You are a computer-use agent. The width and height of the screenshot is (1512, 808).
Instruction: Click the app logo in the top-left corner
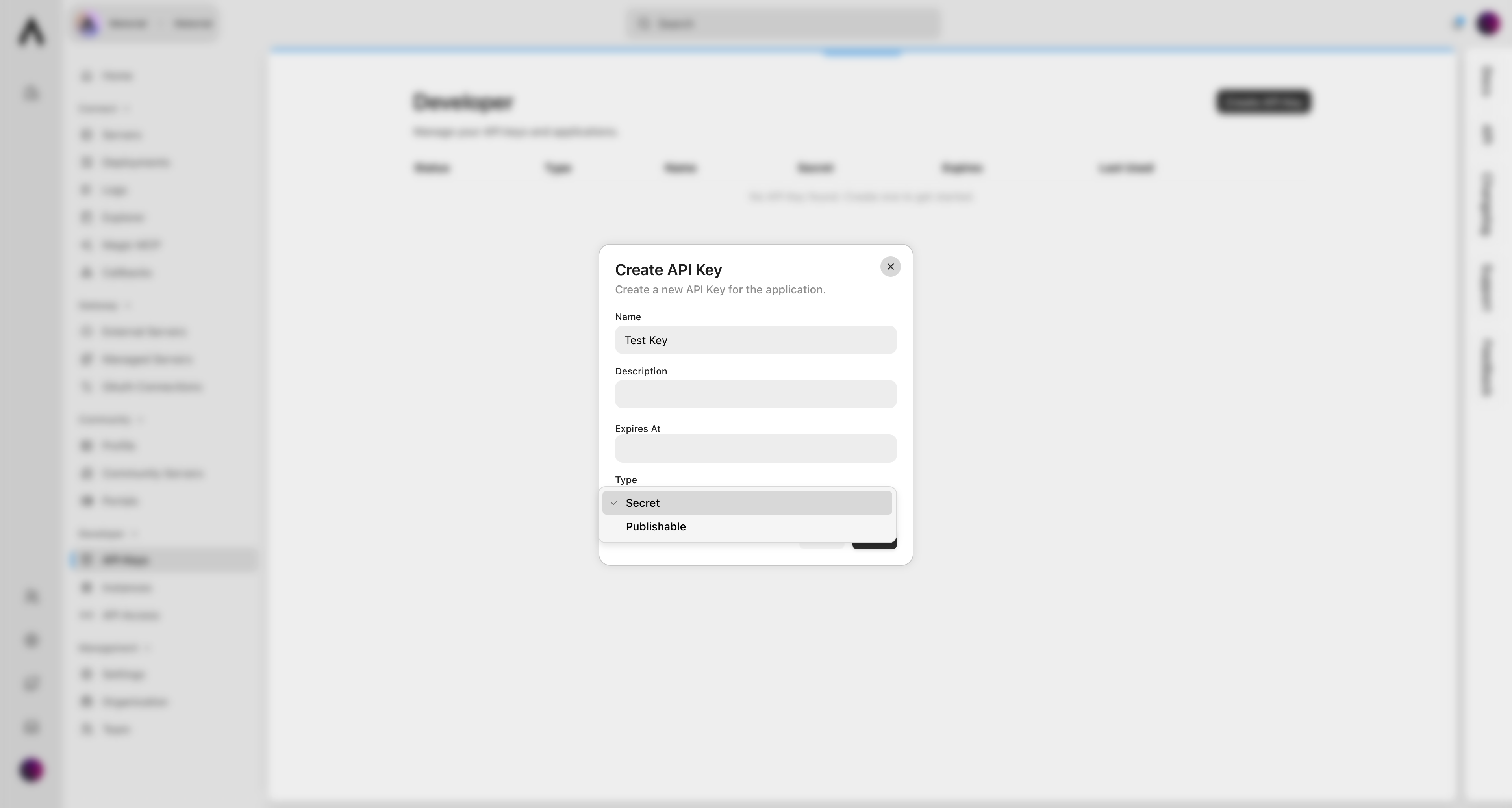pyautogui.click(x=31, y=32)
